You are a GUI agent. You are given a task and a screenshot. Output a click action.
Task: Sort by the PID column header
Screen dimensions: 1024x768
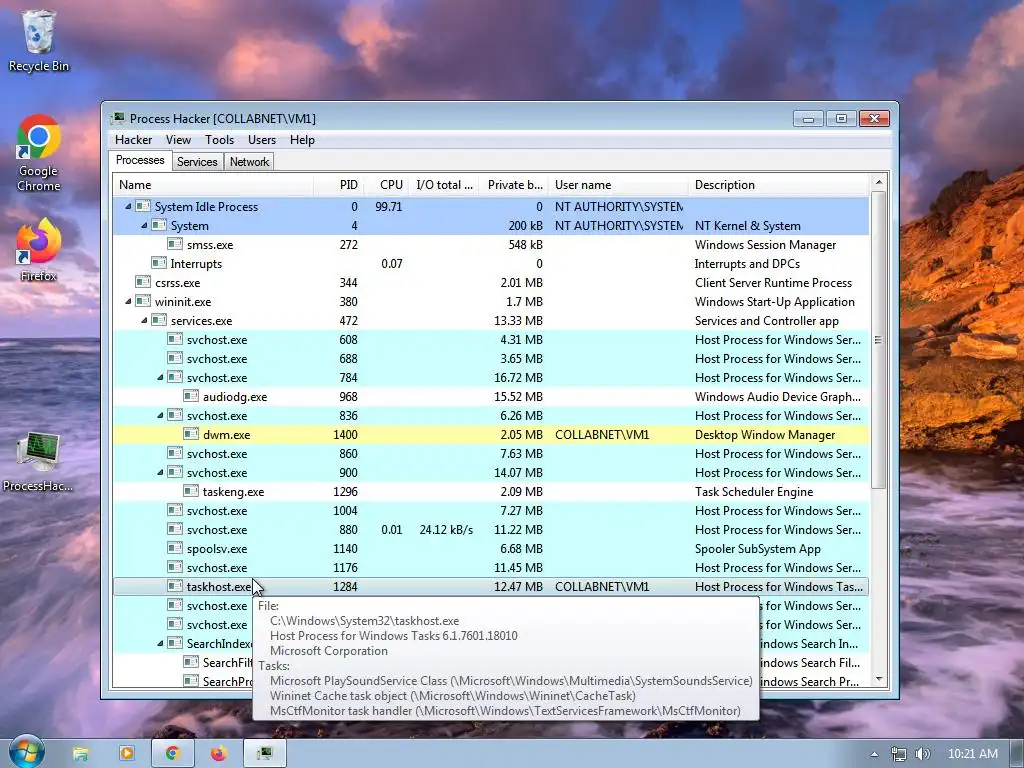tap(338, 185)
